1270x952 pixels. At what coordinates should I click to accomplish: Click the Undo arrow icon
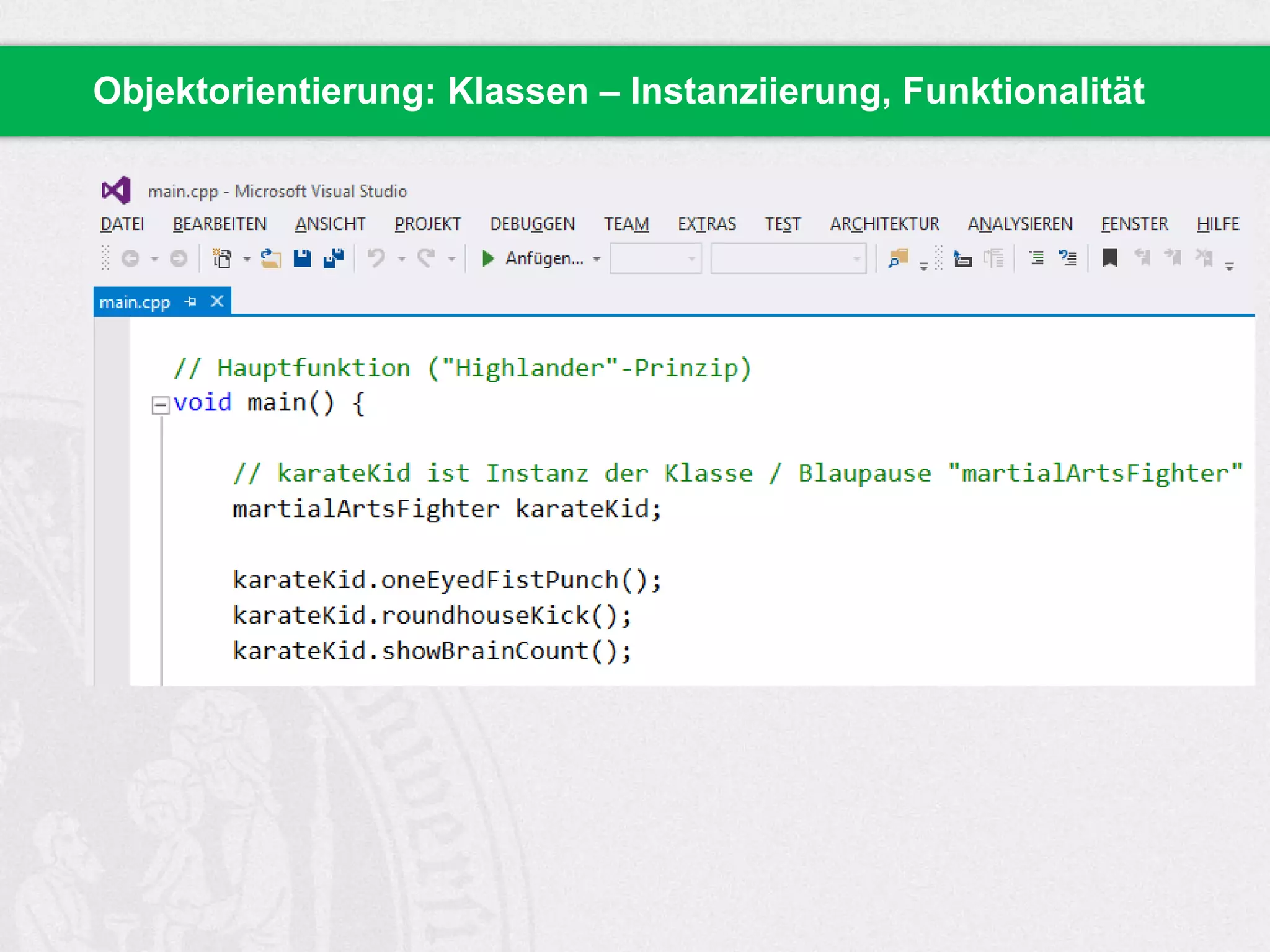[376, 257]
